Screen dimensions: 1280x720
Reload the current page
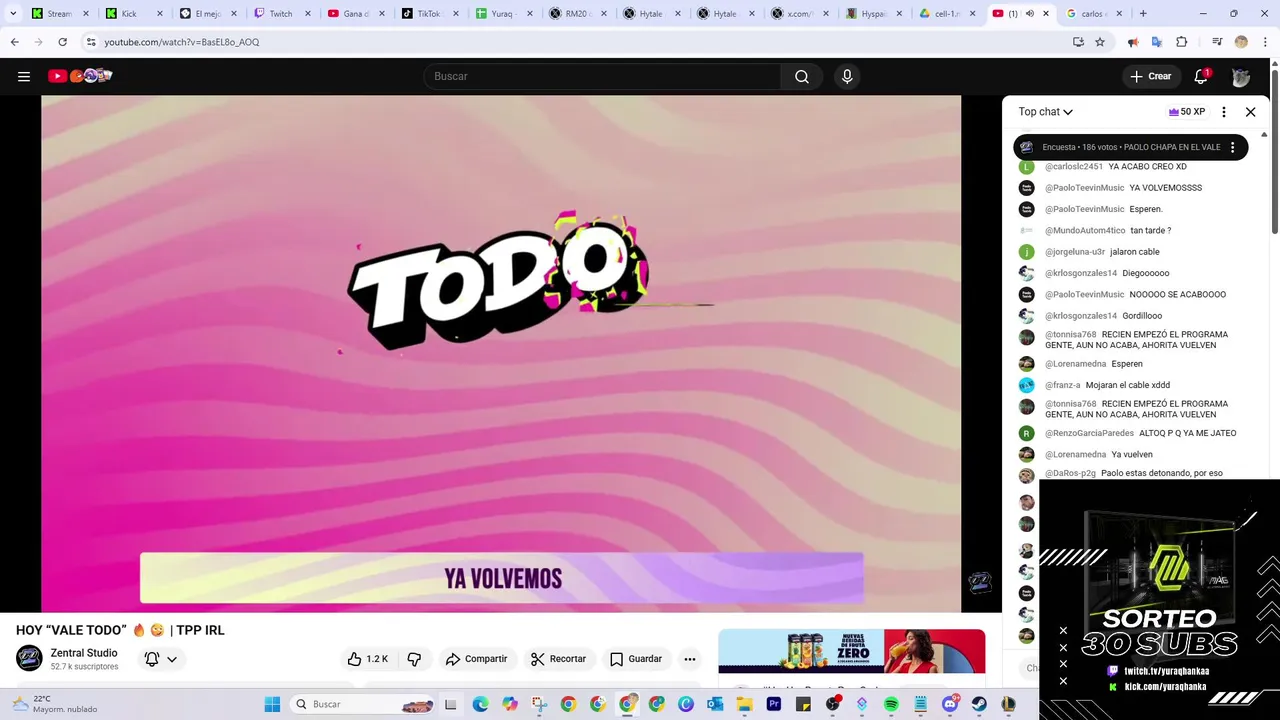coord(62,42)
